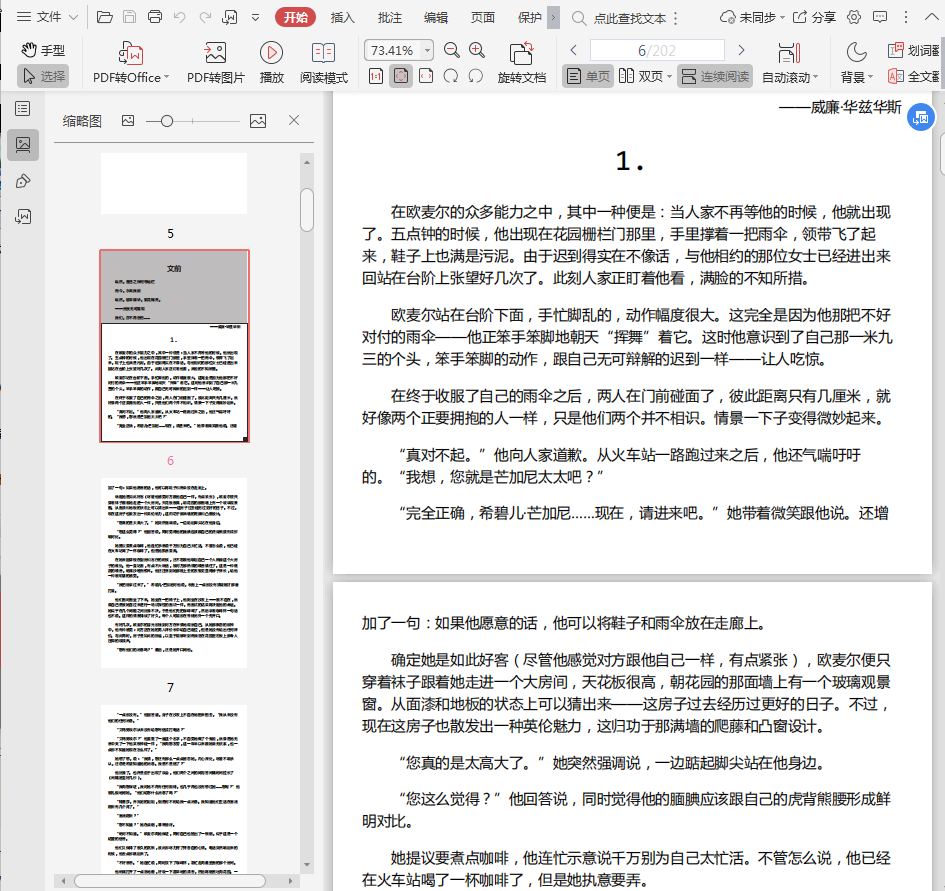This screenshot has width=945, height=891.
Task: Switch to the 页面 tab
Action: [483, 17]
